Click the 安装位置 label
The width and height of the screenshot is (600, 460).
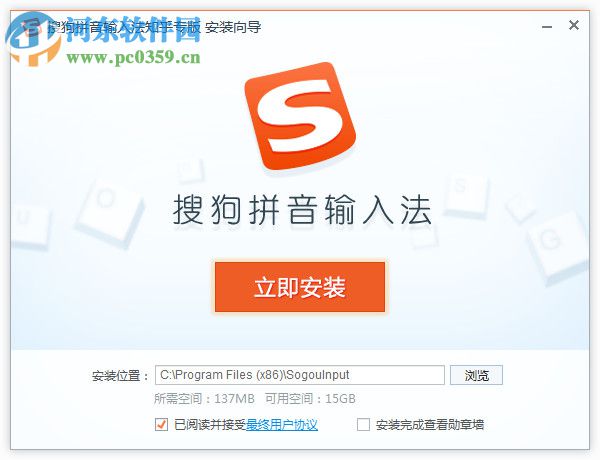click(x=120, y=376)
